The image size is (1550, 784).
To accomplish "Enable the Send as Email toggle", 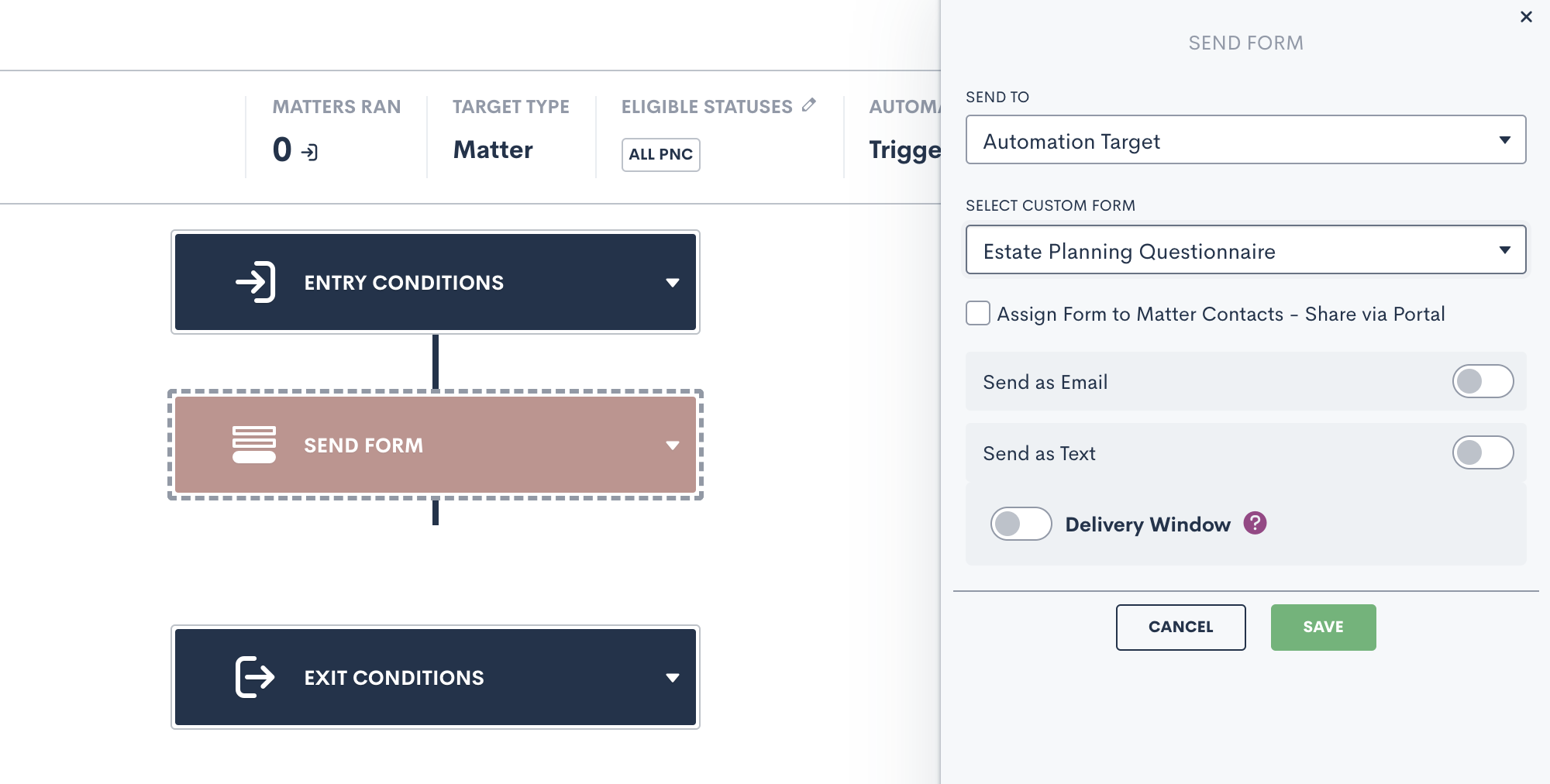I will pyautogui.click(x=1482, y=381).
